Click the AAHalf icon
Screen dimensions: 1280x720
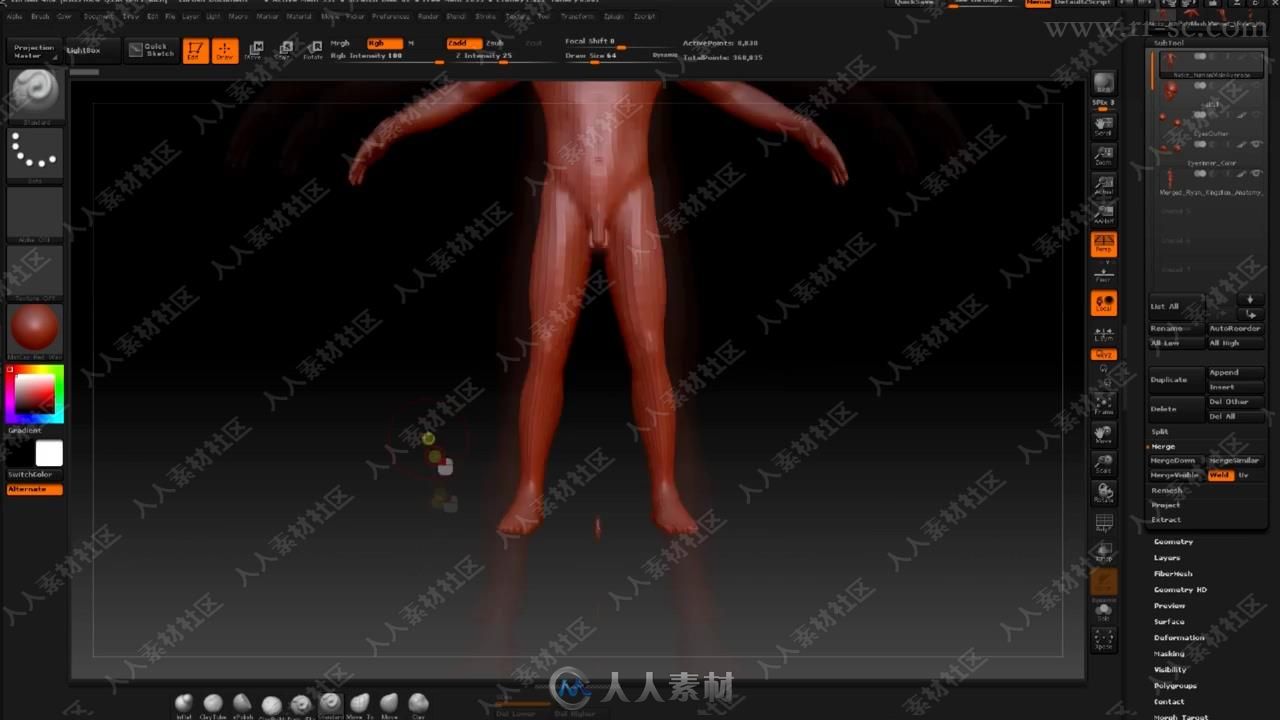click(x=1104, y=214)
